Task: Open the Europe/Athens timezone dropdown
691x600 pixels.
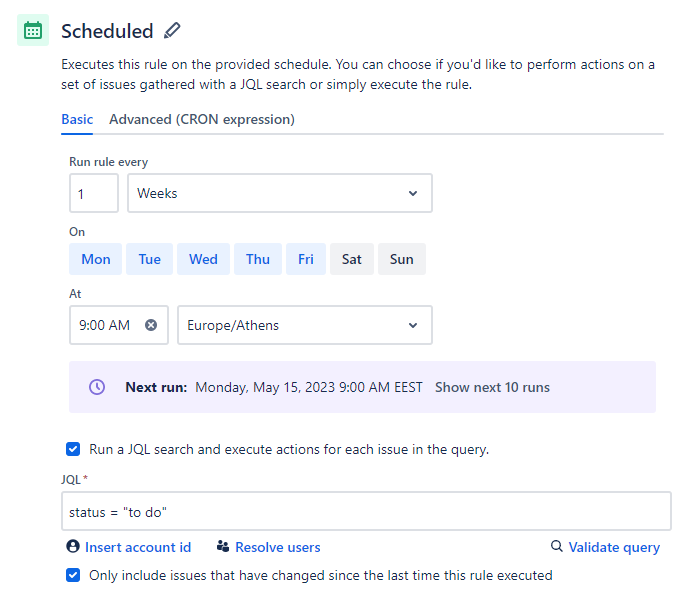Action: (305, 325)
